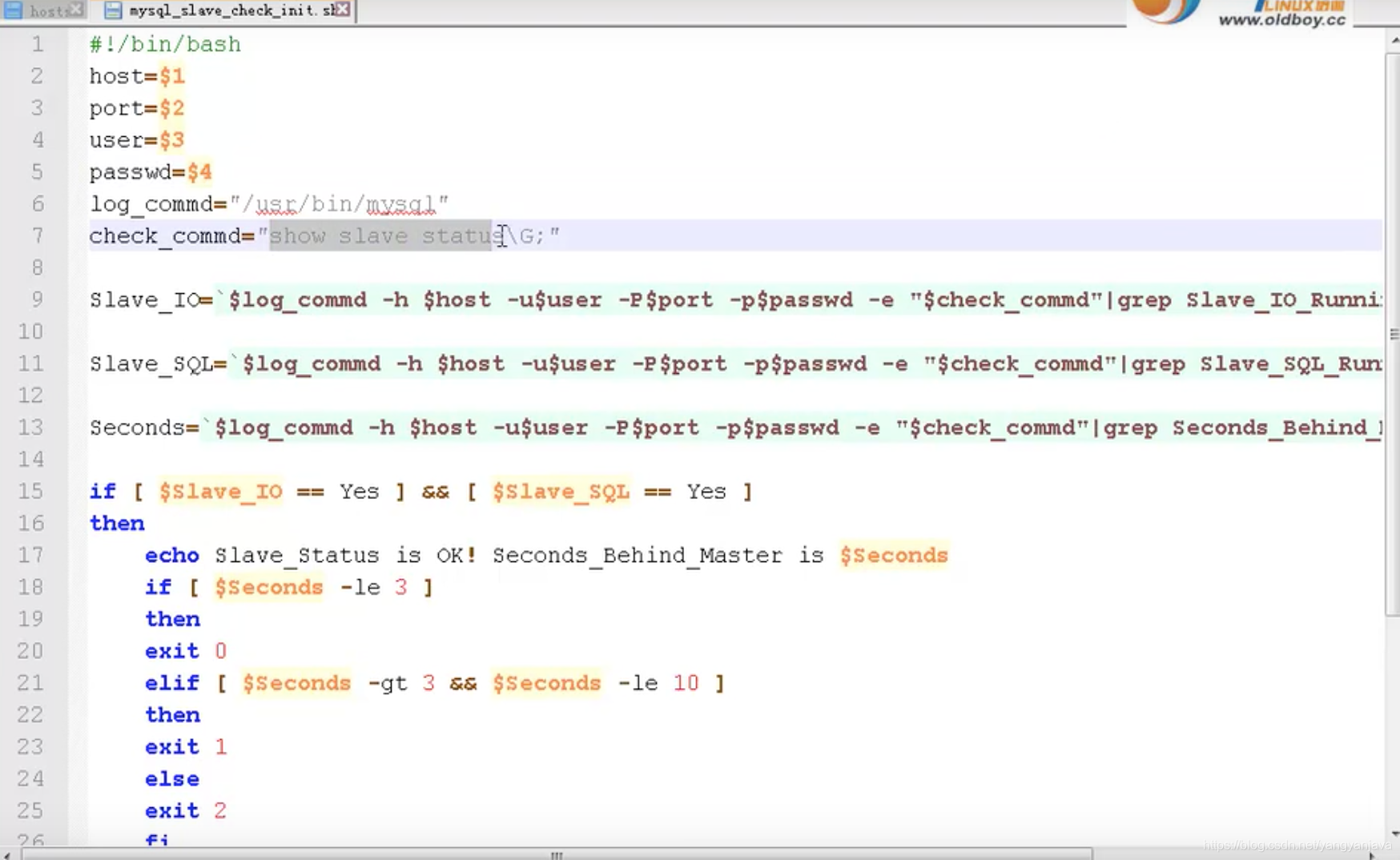
Task: Click line number 21 in the gutter
Action: click(30, 683)
